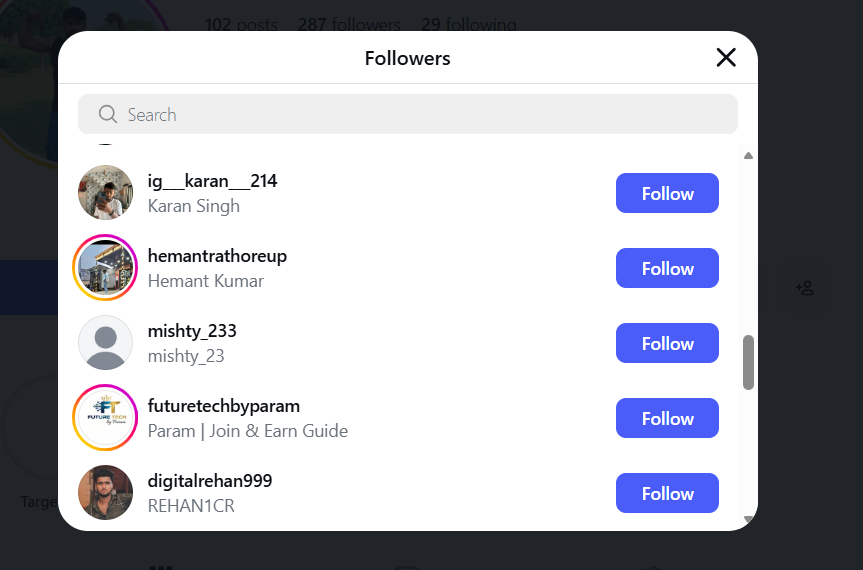The image size is (863, 570).
Task: Follow hemantrathoreup
Action: (x=667, y=268)
